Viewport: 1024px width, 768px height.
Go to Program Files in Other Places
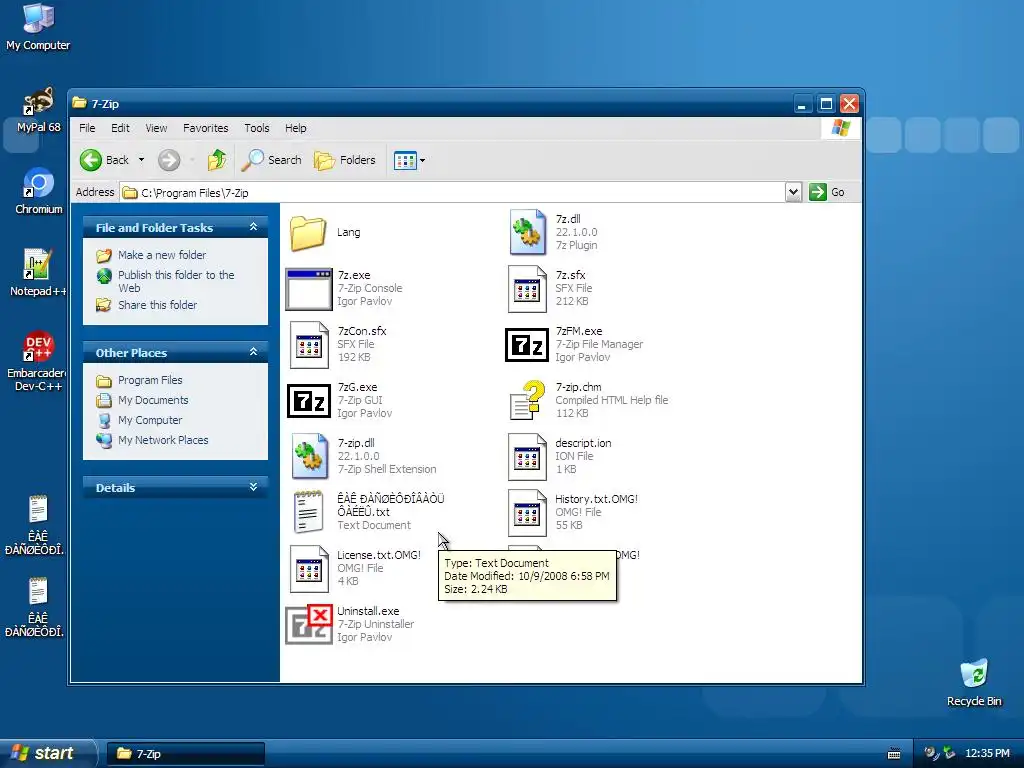[x=150, y=380]
